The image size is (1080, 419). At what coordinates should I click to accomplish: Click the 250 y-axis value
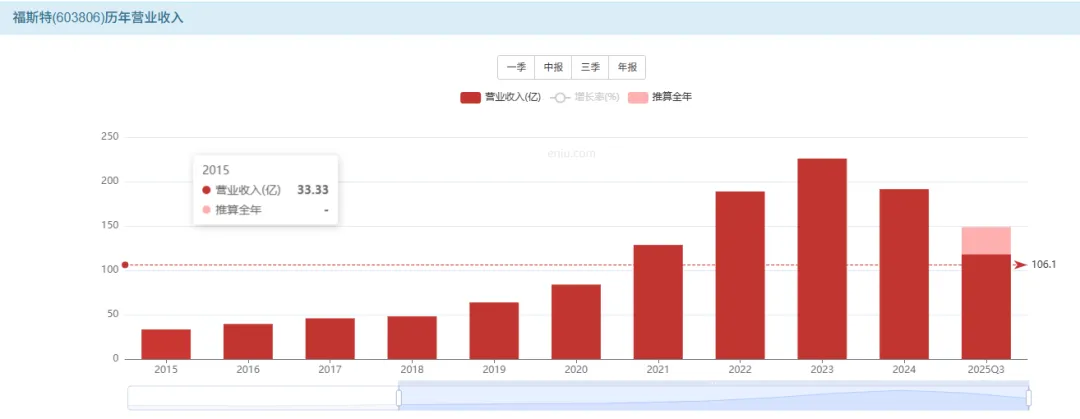110,137
